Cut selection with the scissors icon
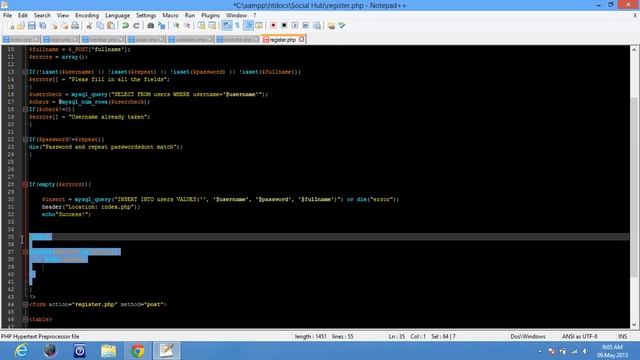640x360 pixels. pyautogui.click(x=89, y=26)
